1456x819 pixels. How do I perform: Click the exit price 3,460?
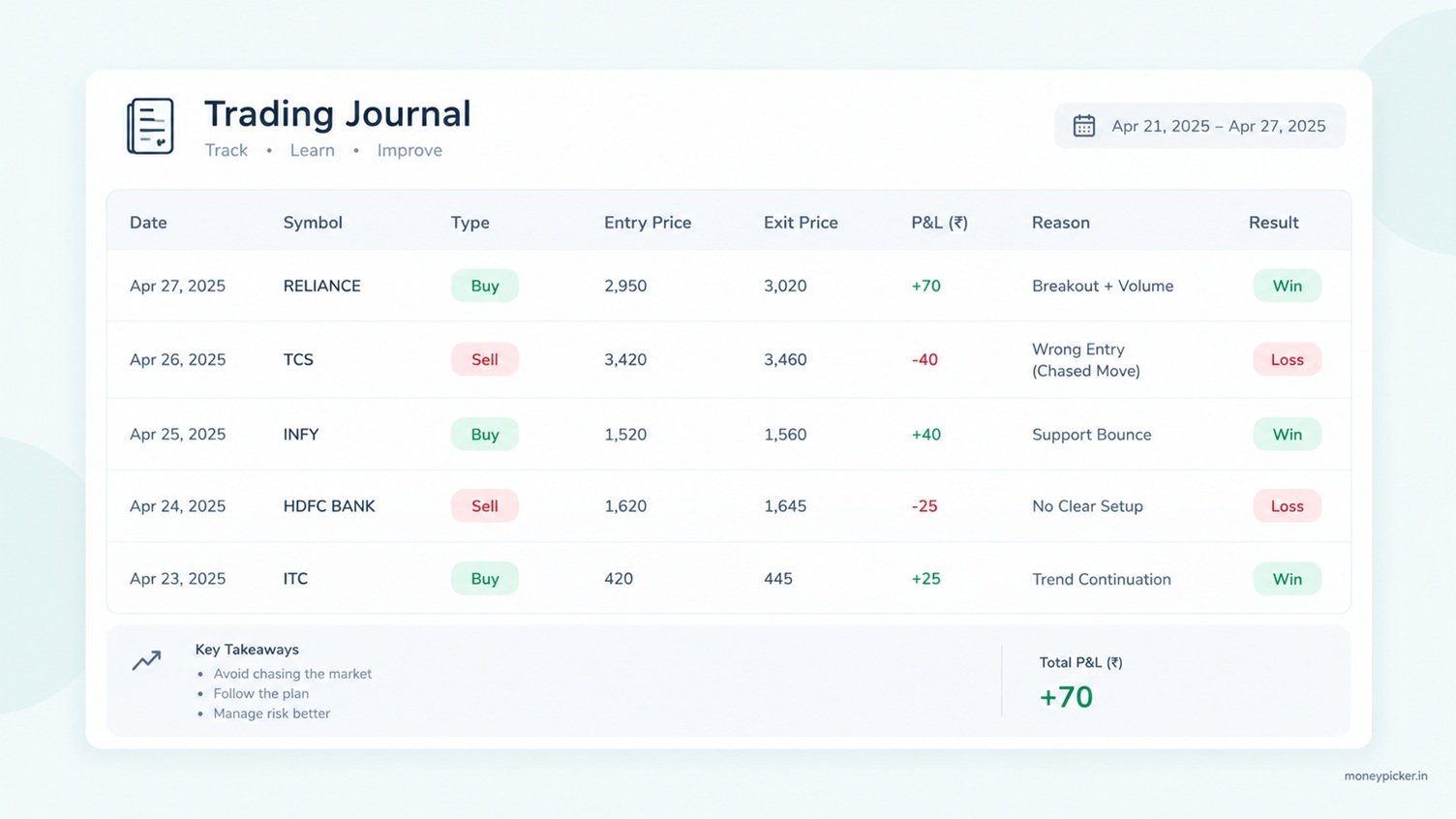785,359
